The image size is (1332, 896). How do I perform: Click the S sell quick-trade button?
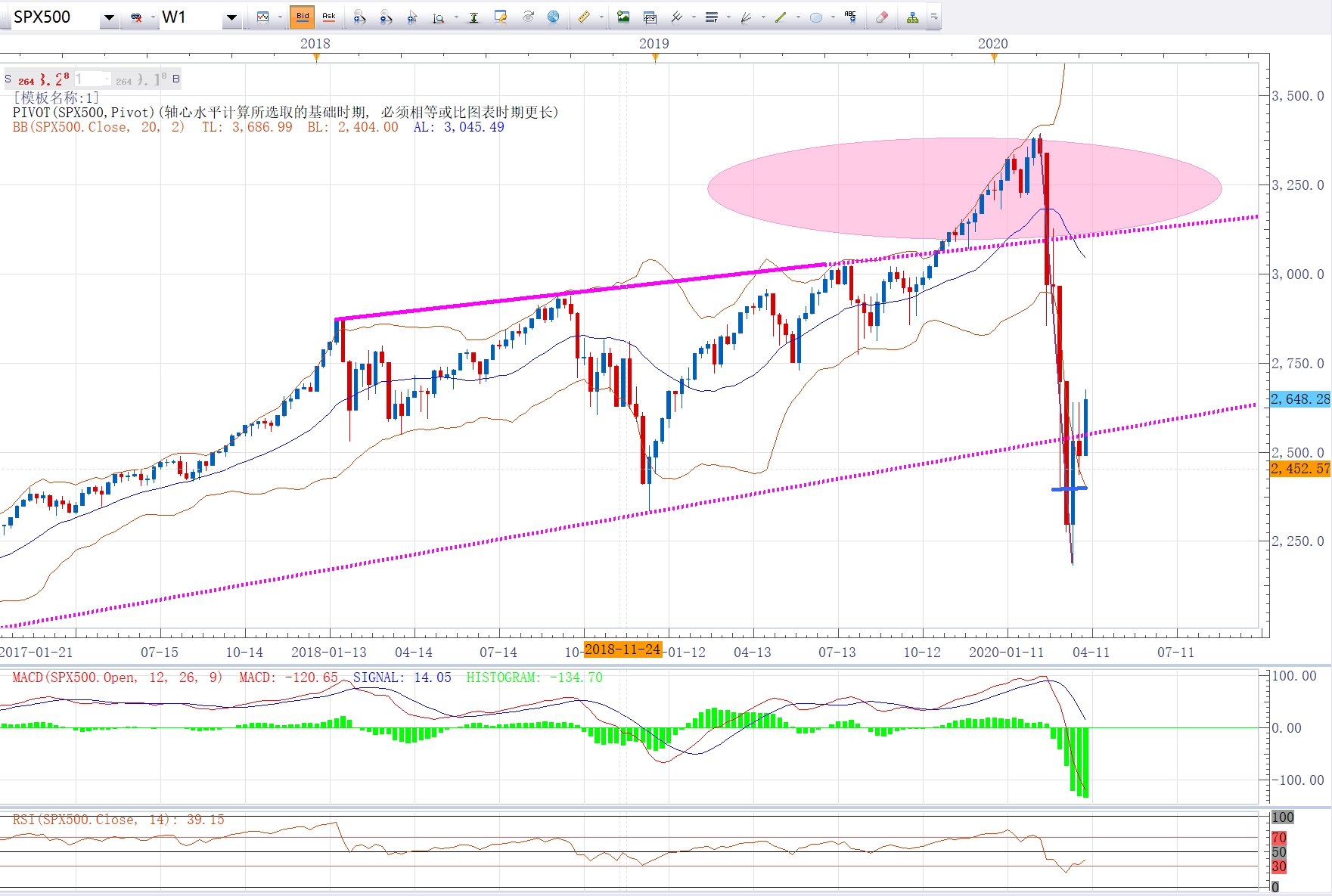8,79
